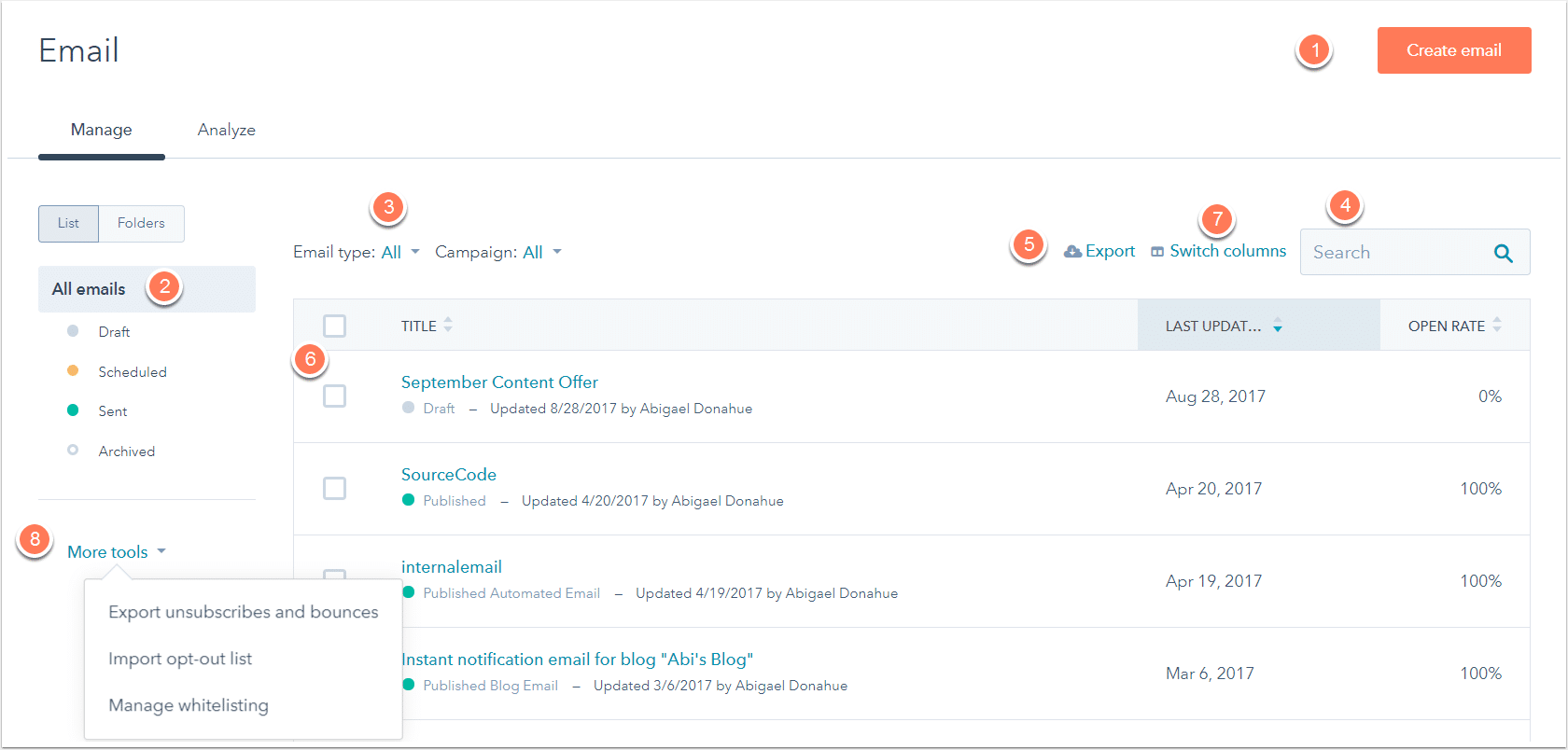
Task: Click the search magnifier icon
Action: 1503,253
